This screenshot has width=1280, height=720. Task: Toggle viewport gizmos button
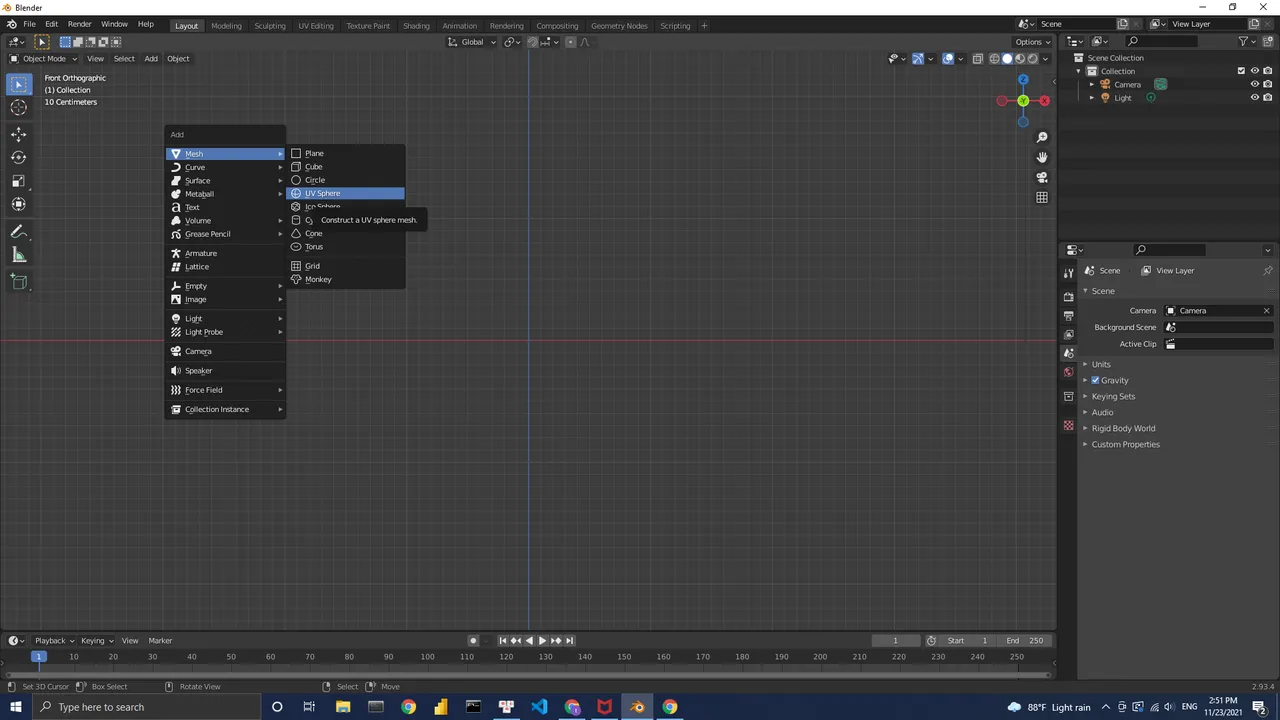click(x=918, y=59)
